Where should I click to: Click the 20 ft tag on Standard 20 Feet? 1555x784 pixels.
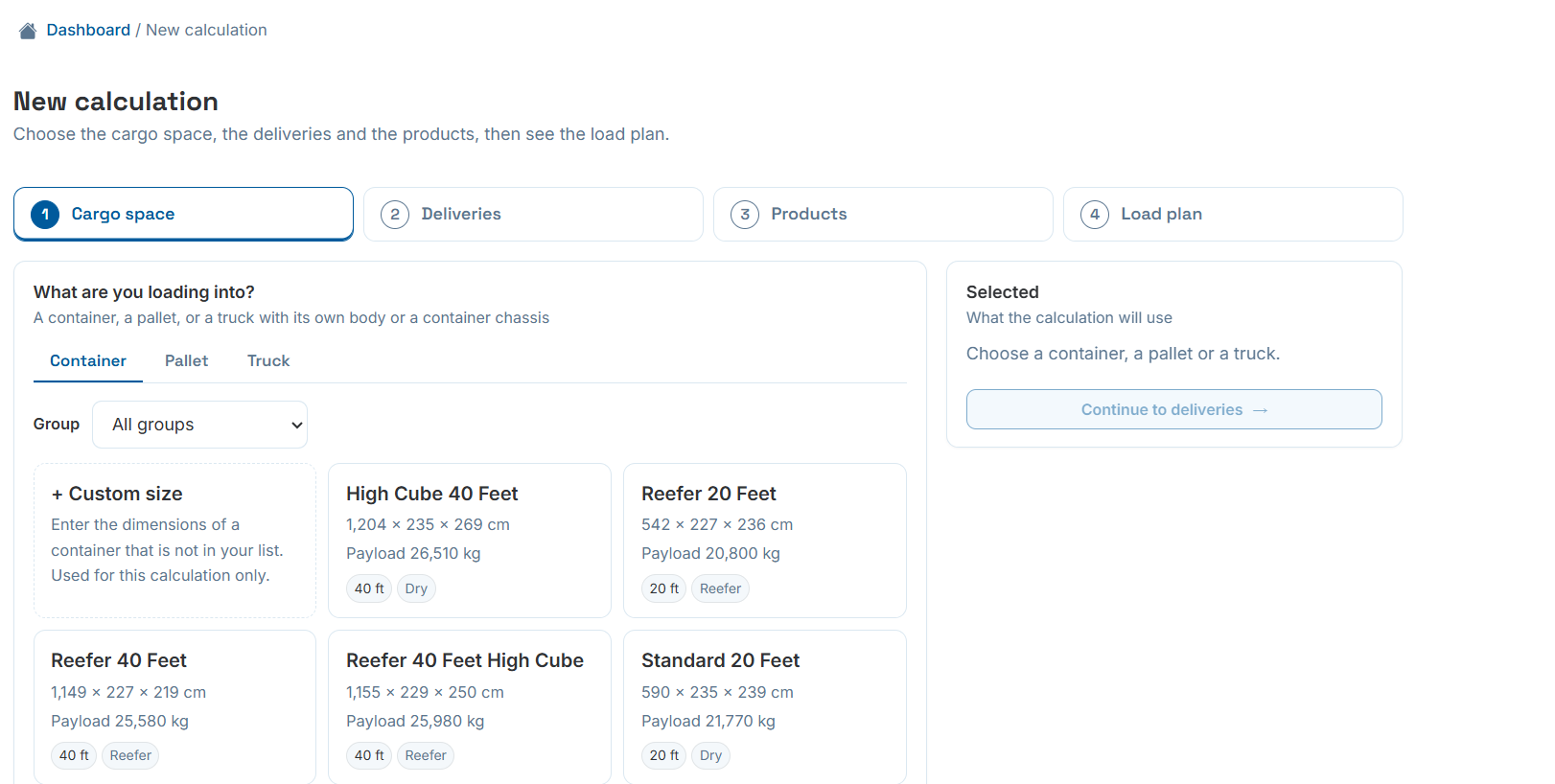[664, 755]
